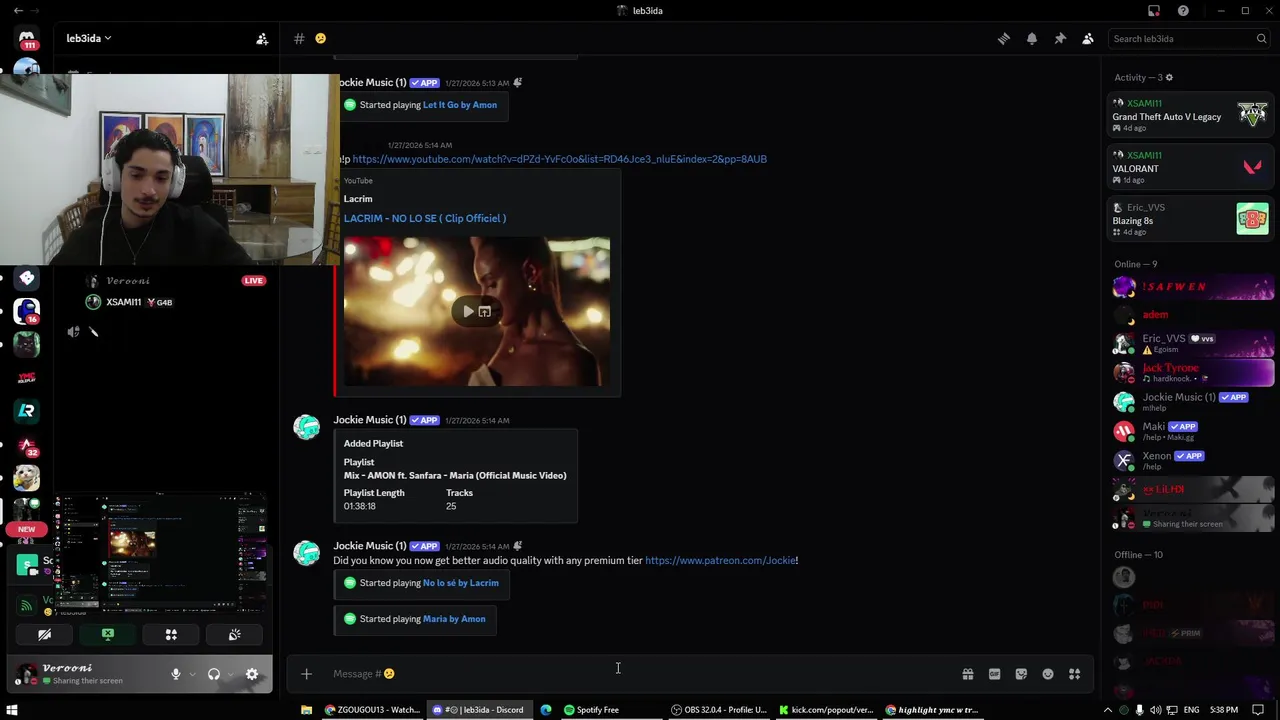This screenshot has height=720, width=1280.
Task: Open the gift icon in message bar
Action: tap(968, 674)
